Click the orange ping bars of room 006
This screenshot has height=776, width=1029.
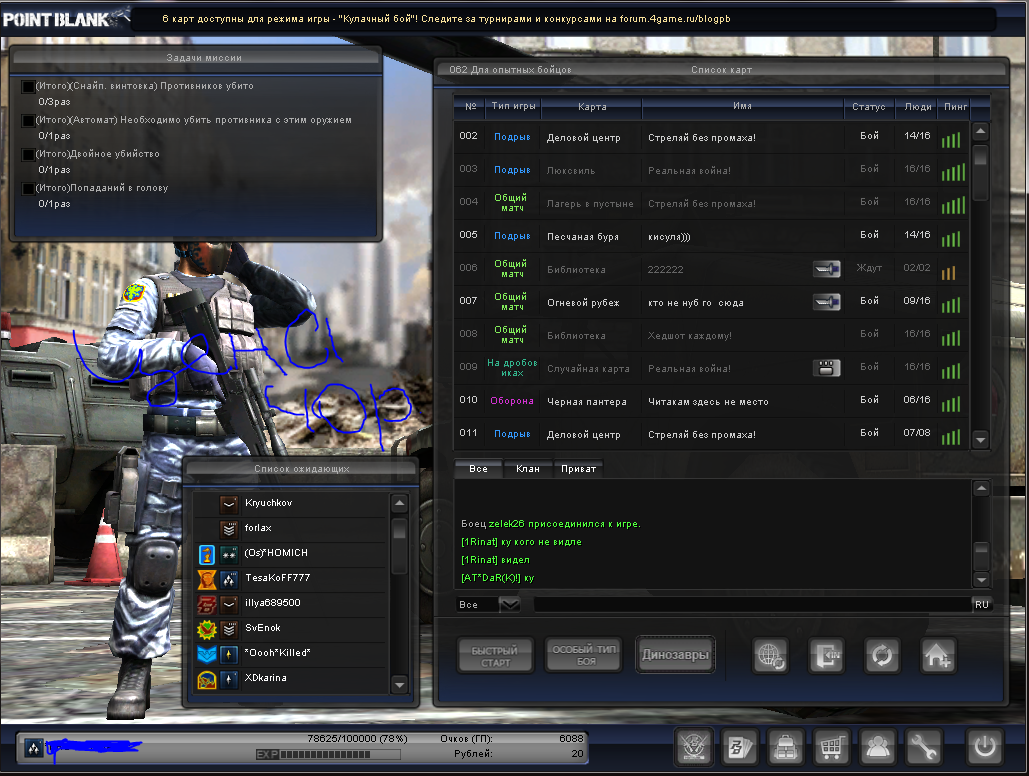[x=949, y=271]
